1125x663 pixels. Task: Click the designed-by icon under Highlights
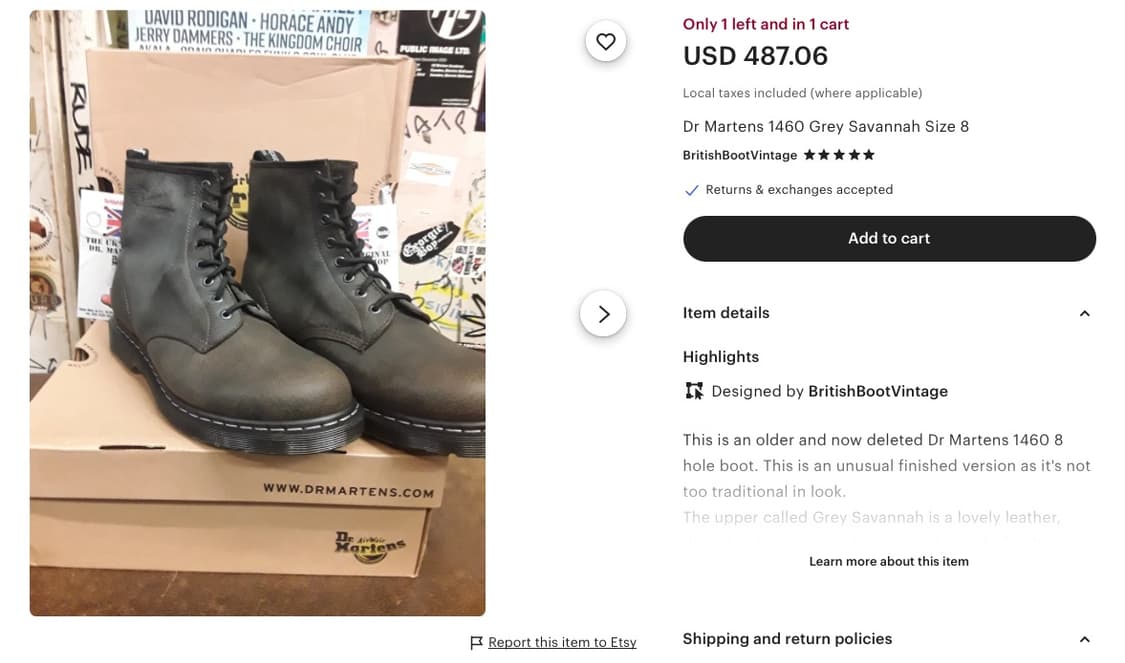pos(694,391)
